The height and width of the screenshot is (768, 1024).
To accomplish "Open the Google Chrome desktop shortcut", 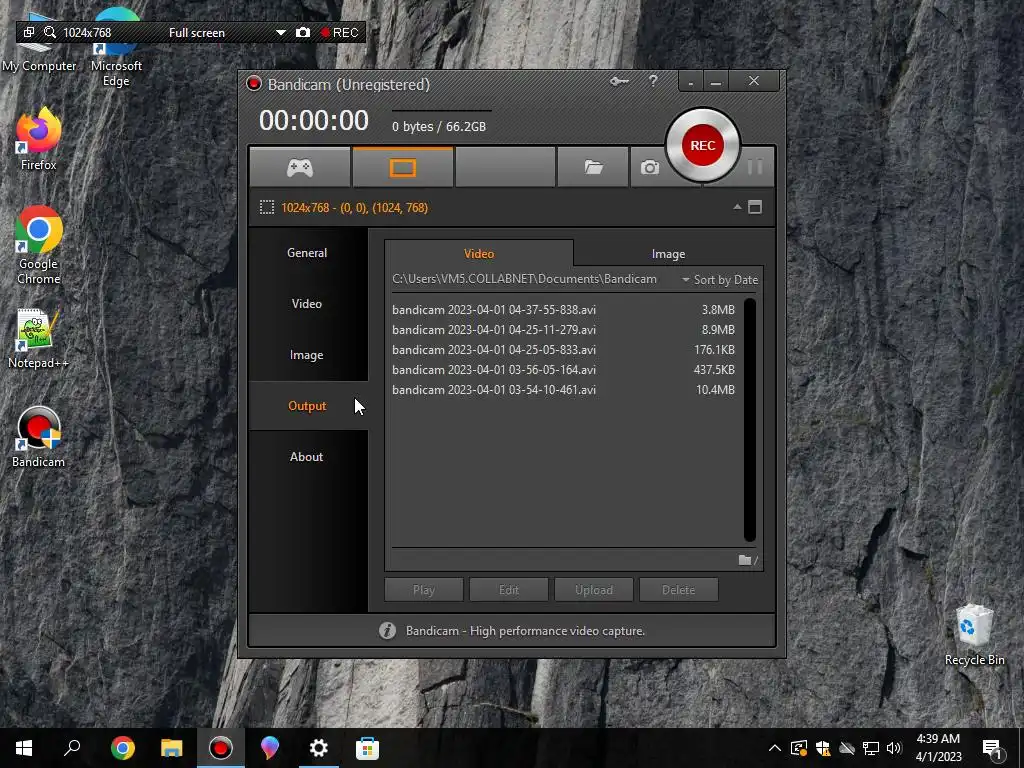I will coord(39,246).
